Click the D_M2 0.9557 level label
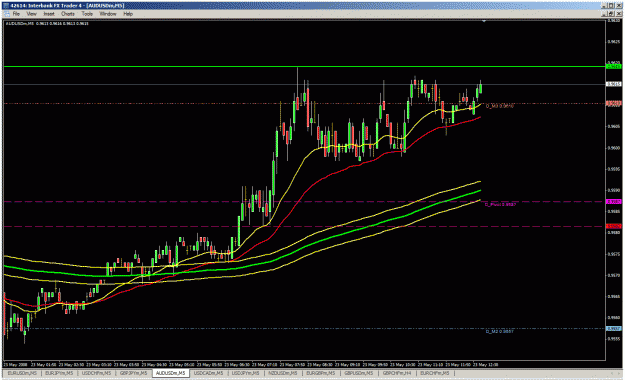The width and height of the screenshot is (625, 380). point(499,331)
